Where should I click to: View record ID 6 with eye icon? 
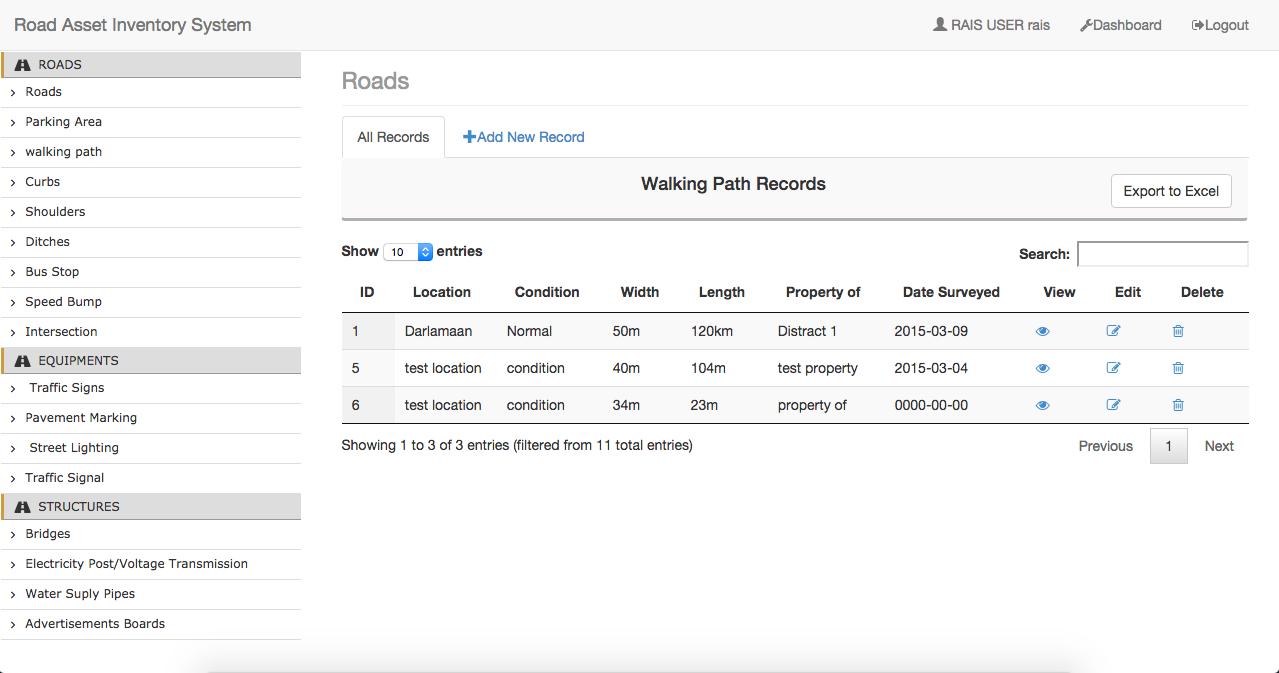[1043, 405]
